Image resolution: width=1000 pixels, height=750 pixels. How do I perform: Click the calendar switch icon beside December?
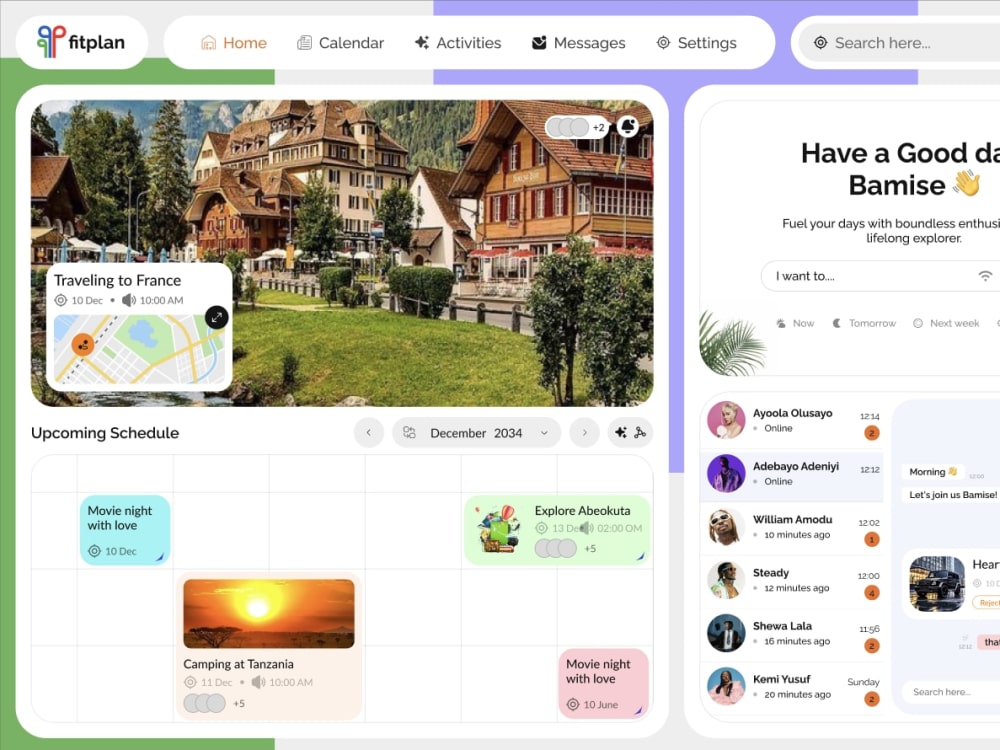[409, 433]
